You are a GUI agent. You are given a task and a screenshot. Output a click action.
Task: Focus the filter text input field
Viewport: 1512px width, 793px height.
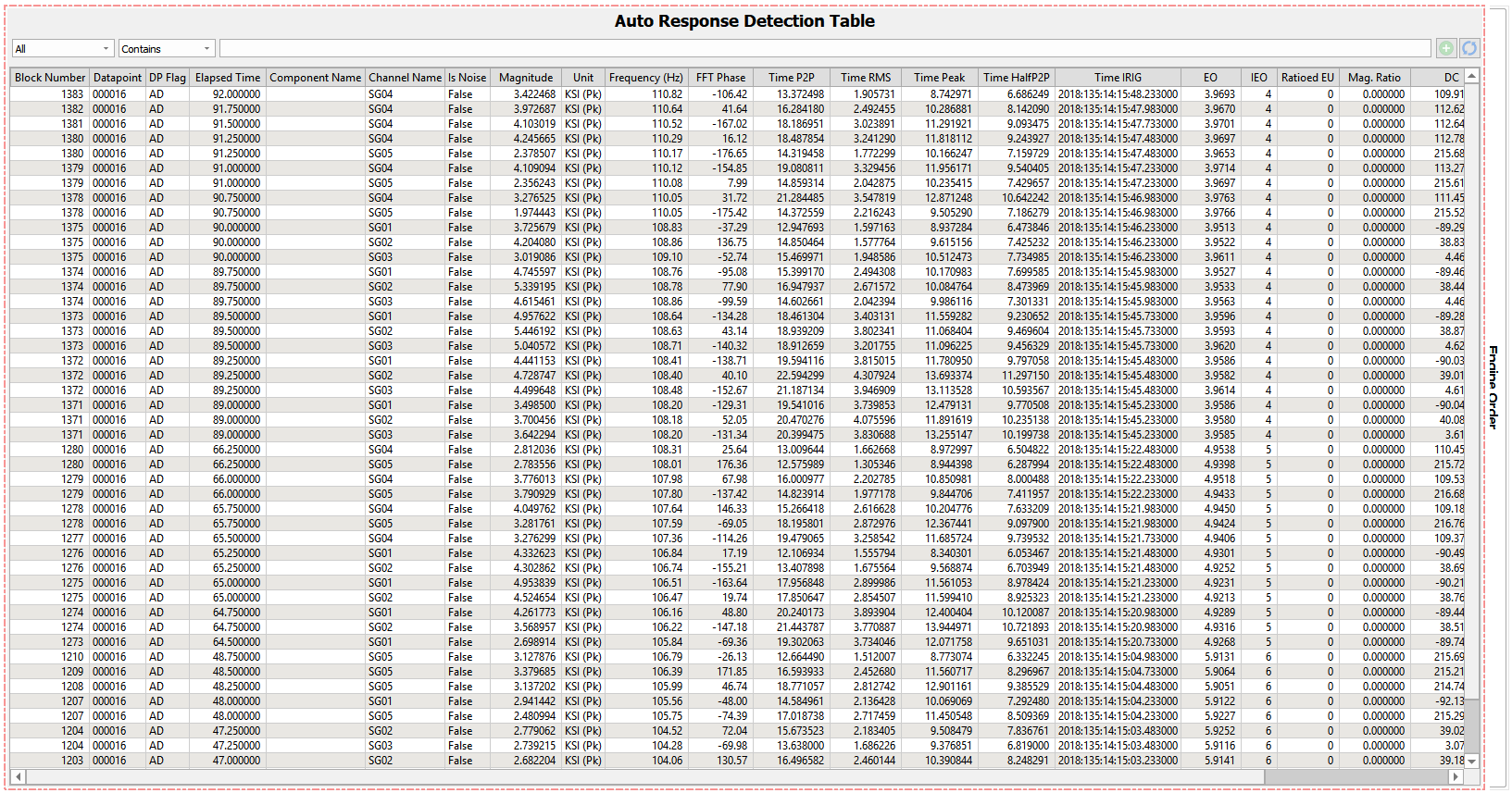(825, 48)
